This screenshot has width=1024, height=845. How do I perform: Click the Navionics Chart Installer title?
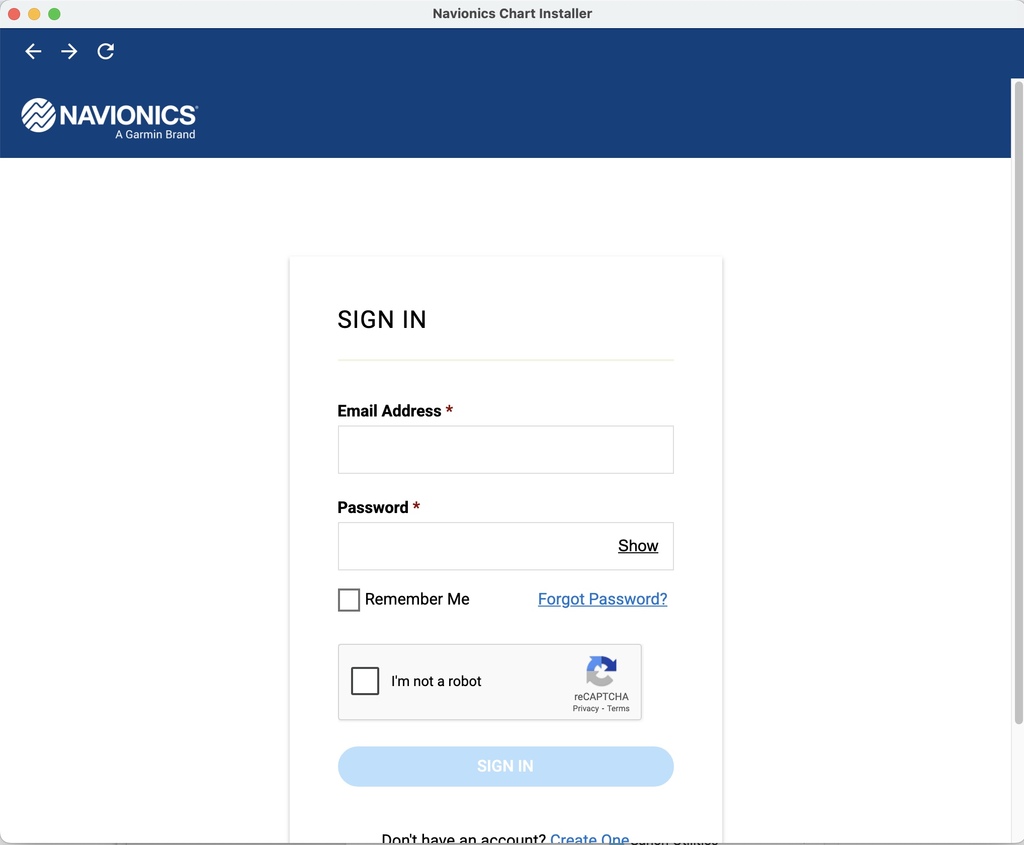tap(512, 14)
